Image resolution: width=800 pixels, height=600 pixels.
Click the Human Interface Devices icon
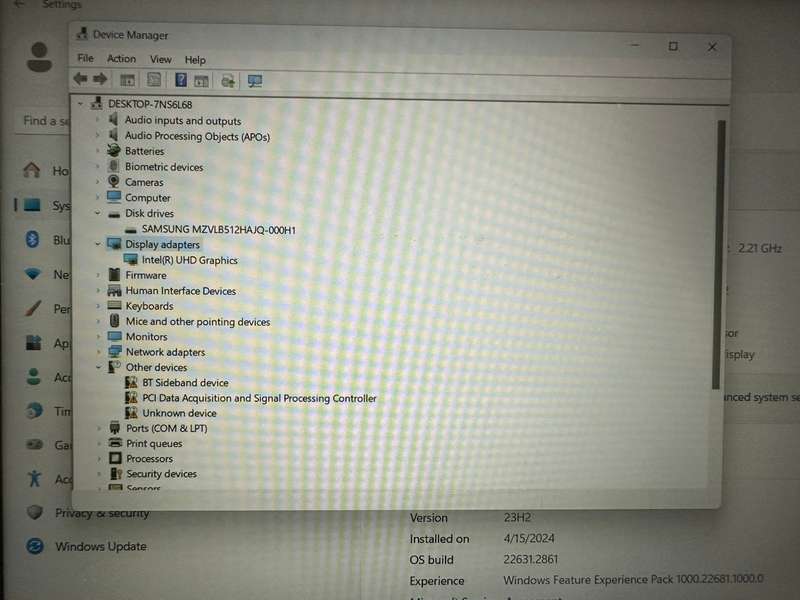[114, 290]
